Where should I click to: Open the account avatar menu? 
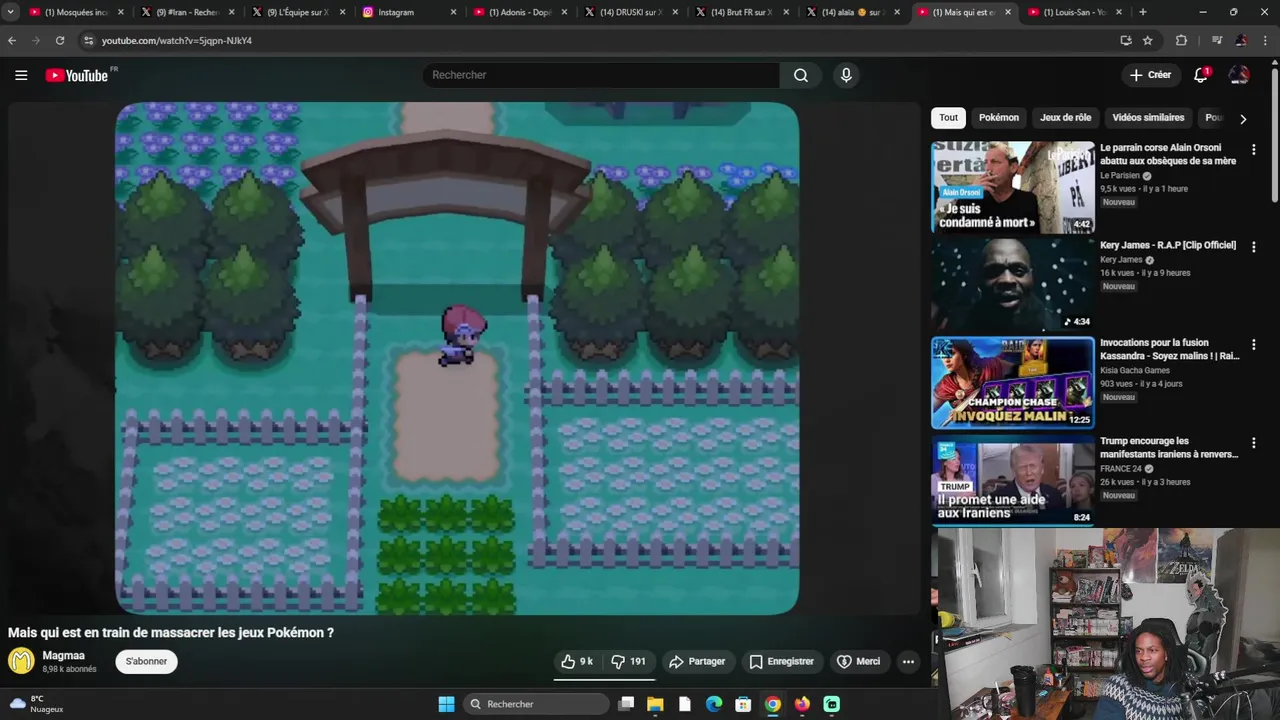tap(1239, 75)
